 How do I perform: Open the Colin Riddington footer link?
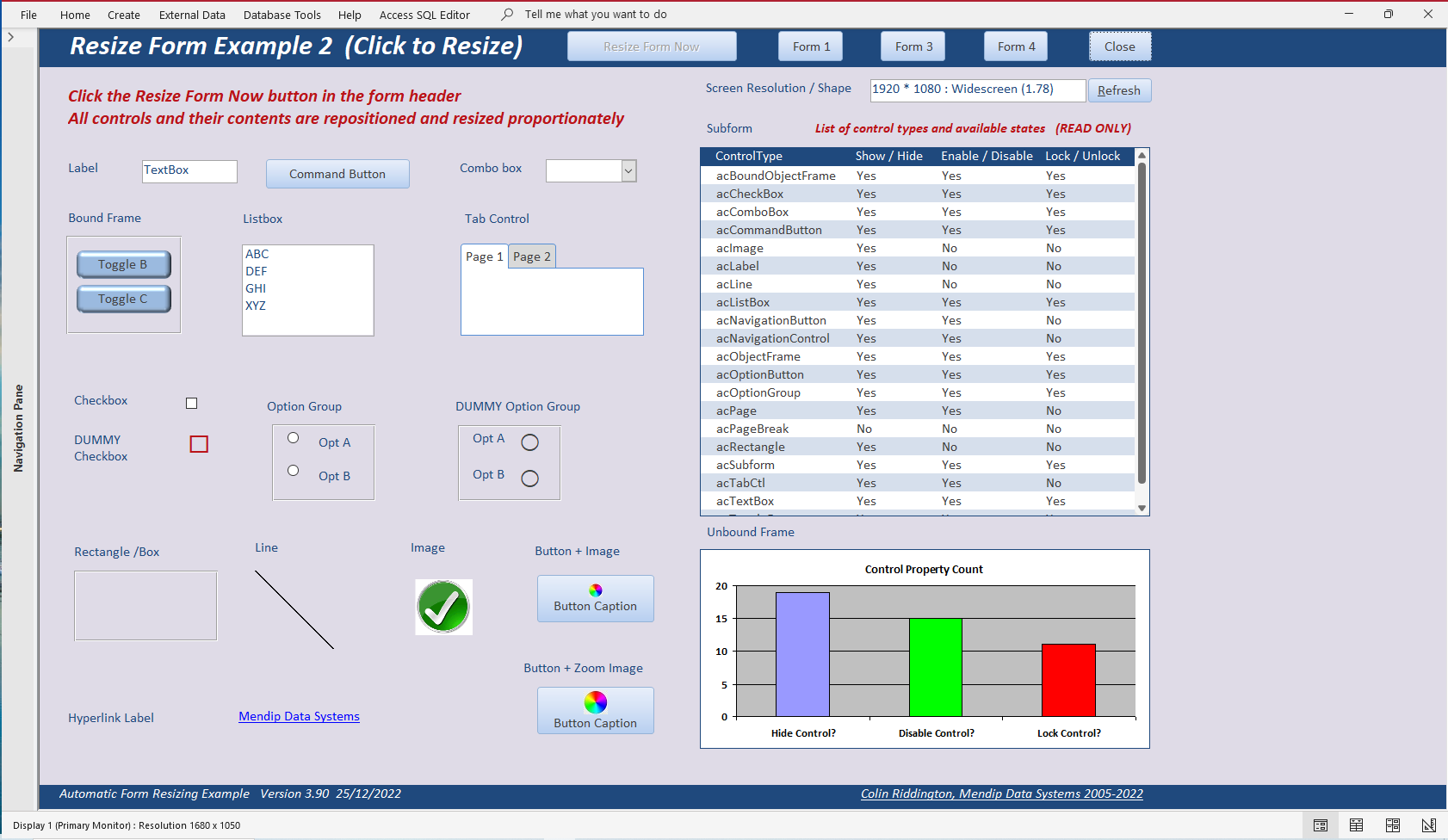tap(1002, 794)
